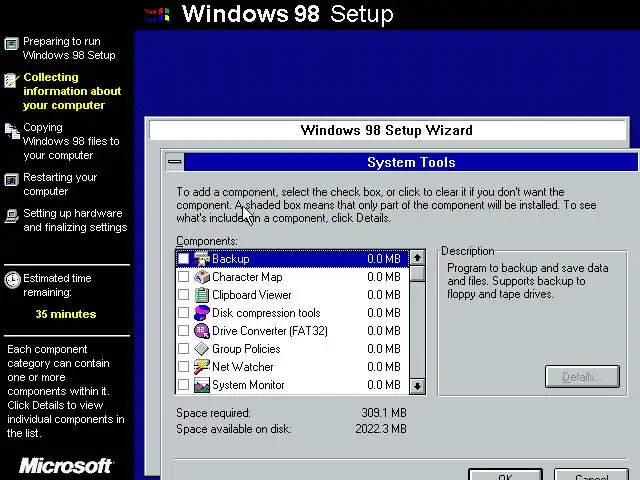The height and width of the screenshot is (480, 640).
Task: Click the Windows 98 Setup Wizard title
Action: [x=387, y=130]
